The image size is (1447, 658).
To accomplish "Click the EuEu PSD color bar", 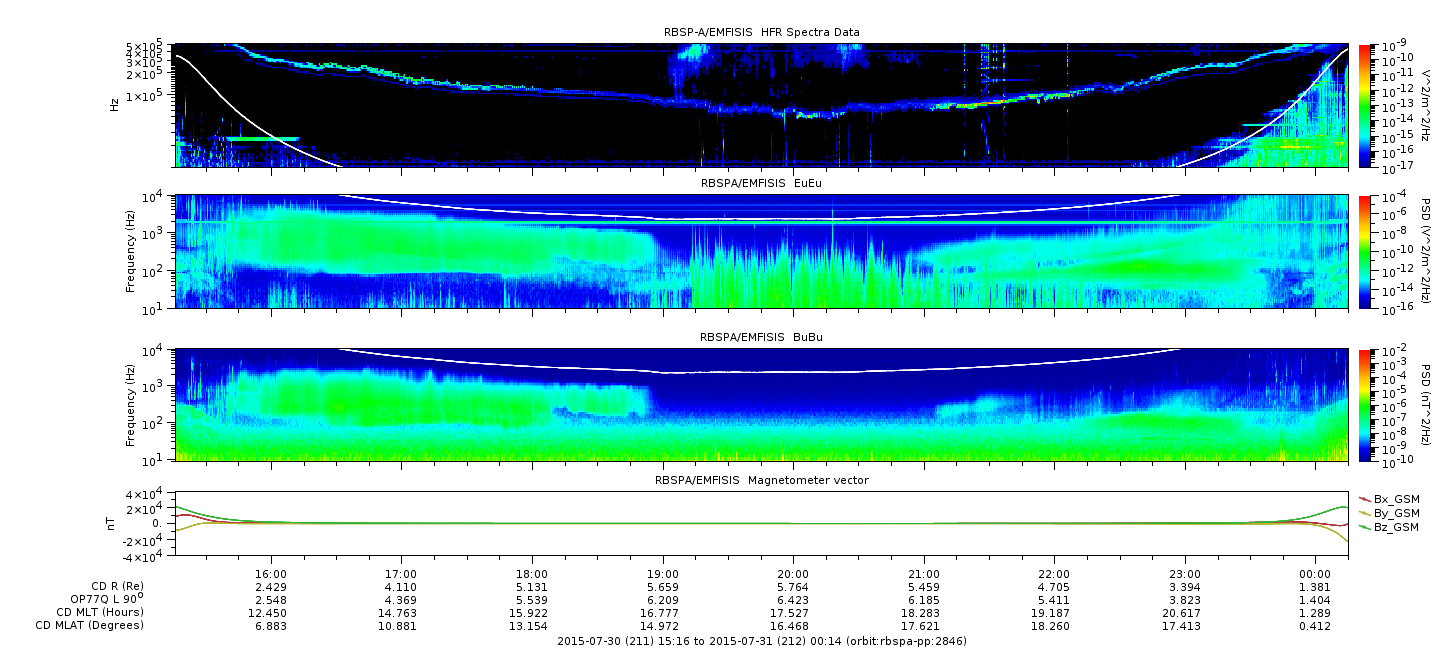I will point(1364,251).
